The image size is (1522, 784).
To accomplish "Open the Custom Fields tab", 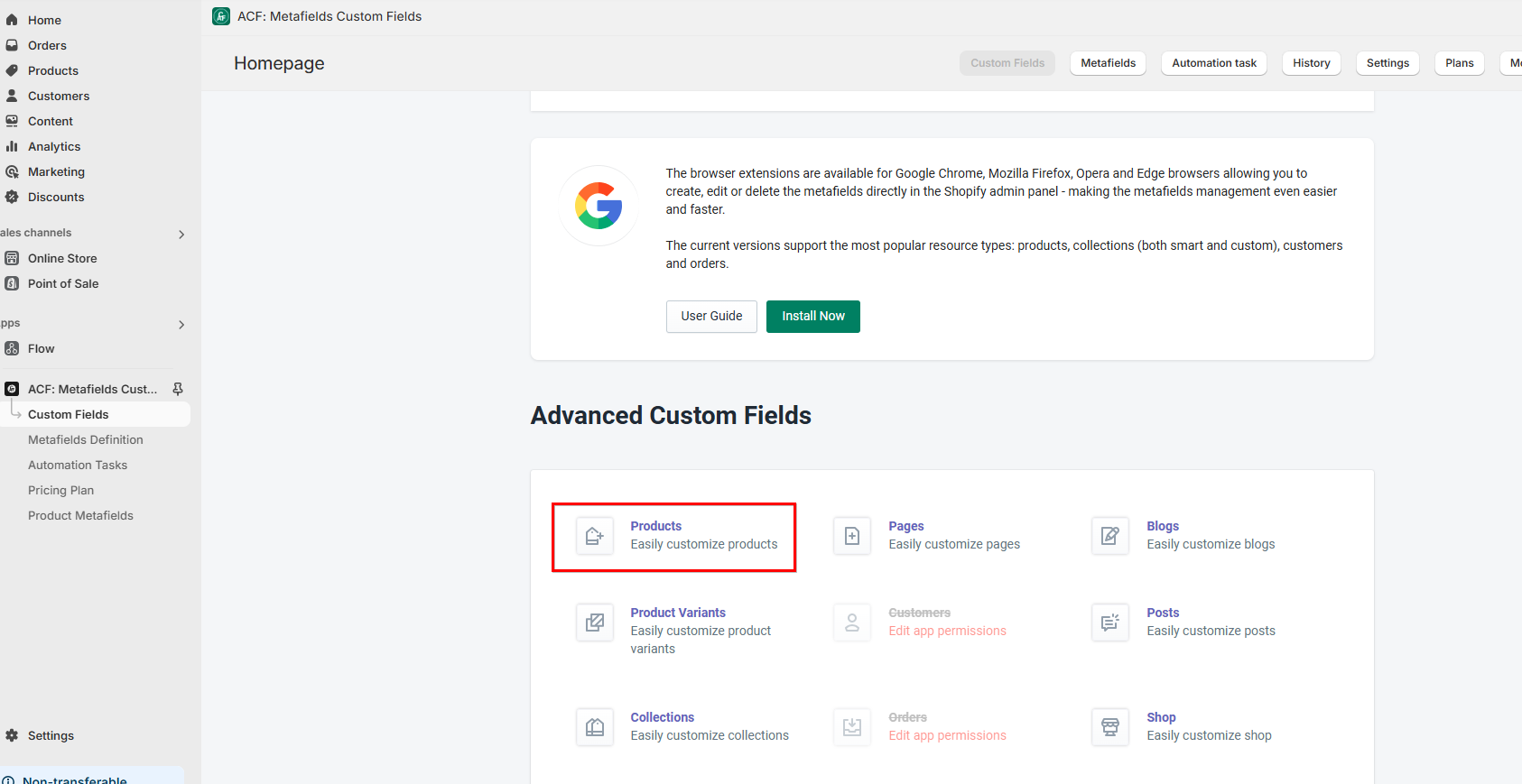I will pos(1007,63).
